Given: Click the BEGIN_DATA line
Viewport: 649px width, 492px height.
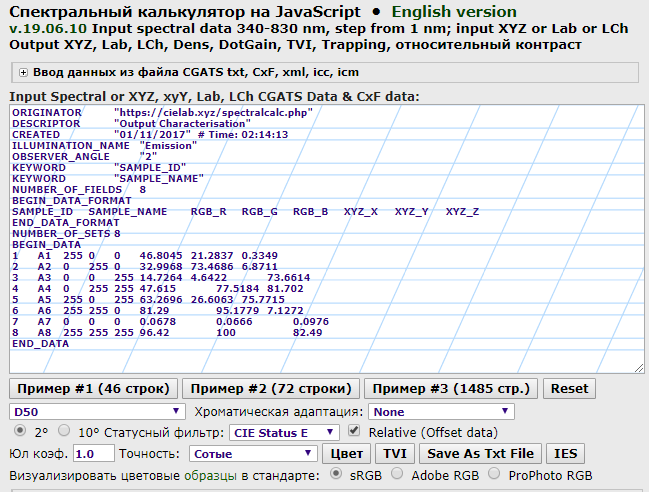Looking at the screenshot, I should coord(46,245).
